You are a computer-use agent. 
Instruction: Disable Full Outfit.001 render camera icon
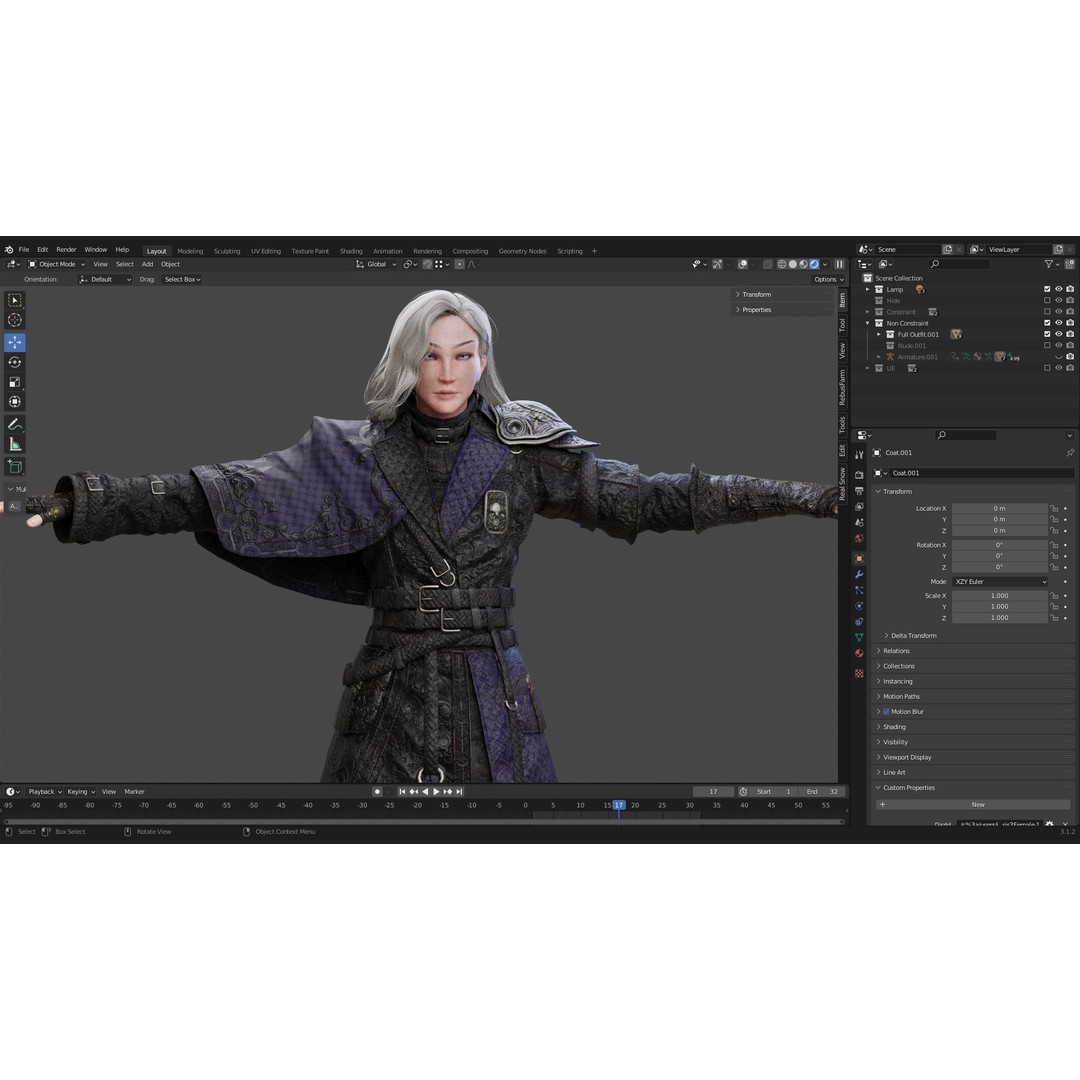coord(1070,335)
